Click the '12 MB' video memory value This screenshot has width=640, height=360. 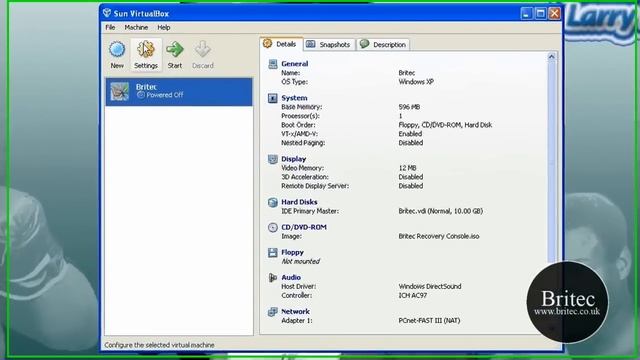(407, 168)
